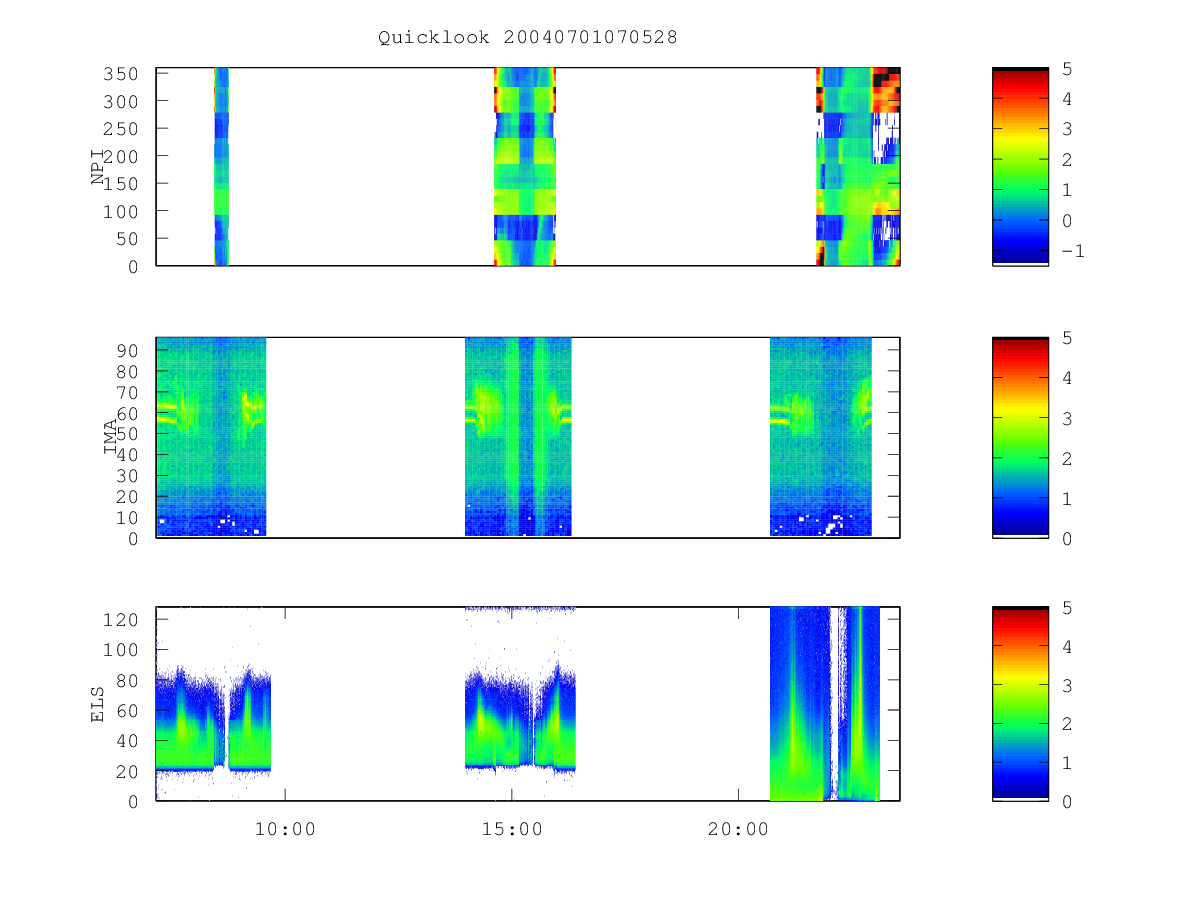Click the NPI axis label
The image size is (1200, 900).
click(99, 167)
